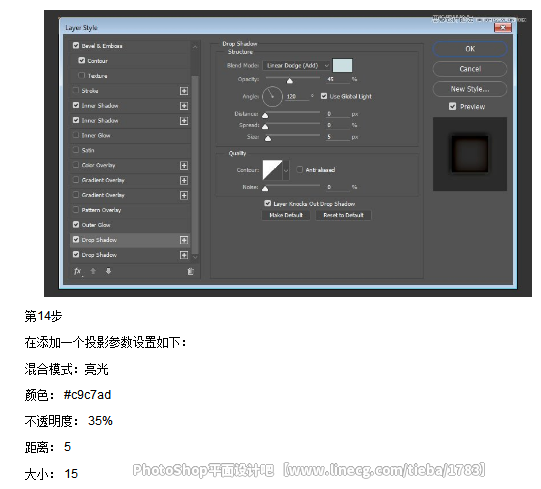The width and height of the screenshot is (541, 489).
Task: Click the Cancel button
Action: (x=470, y=69)
